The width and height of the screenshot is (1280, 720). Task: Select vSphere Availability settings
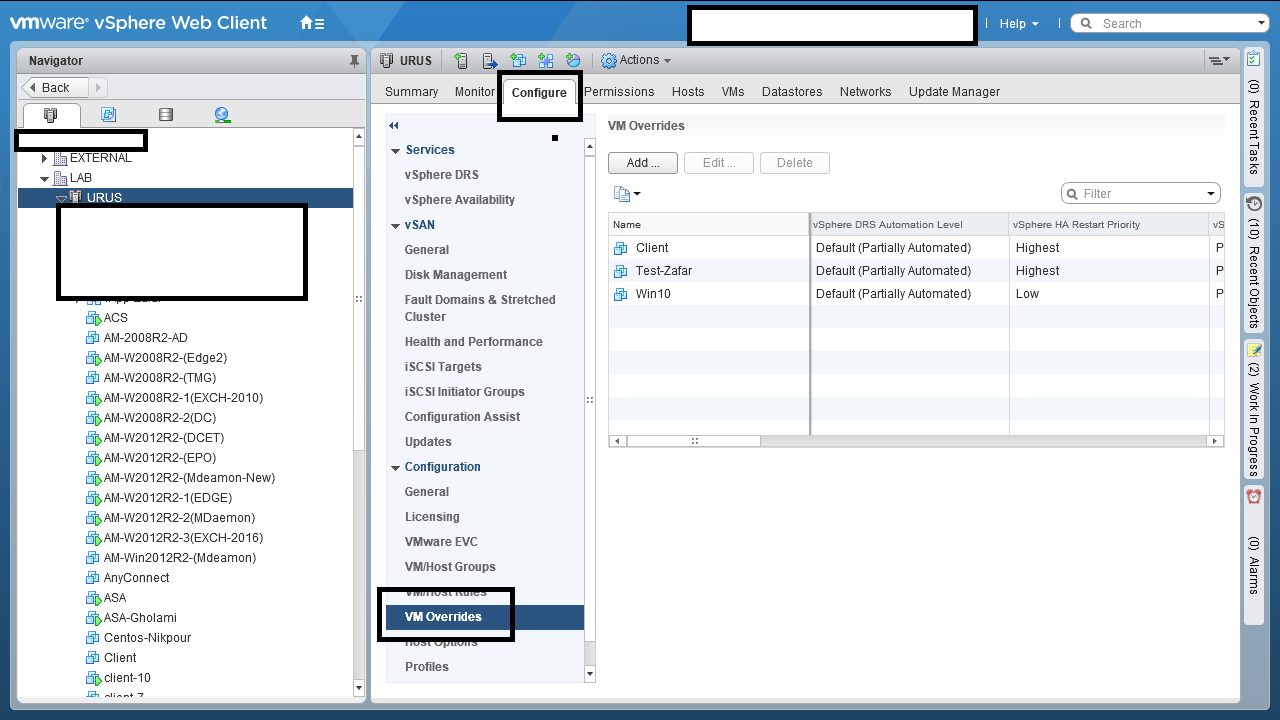coord(460,200)
